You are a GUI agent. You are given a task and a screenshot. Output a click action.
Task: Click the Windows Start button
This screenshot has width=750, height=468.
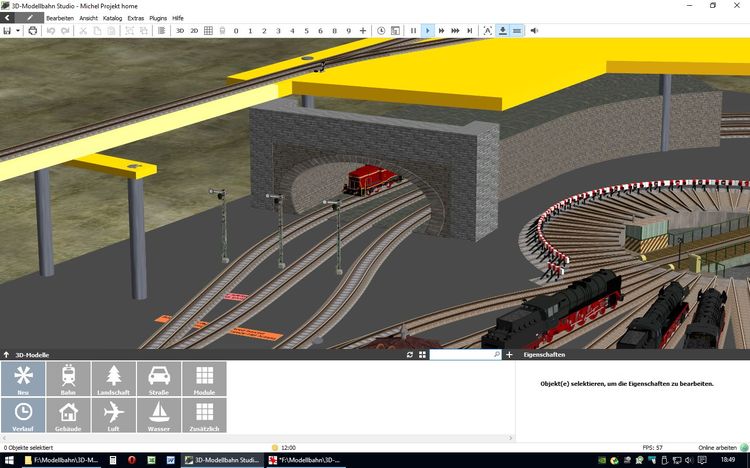(10, 460)
